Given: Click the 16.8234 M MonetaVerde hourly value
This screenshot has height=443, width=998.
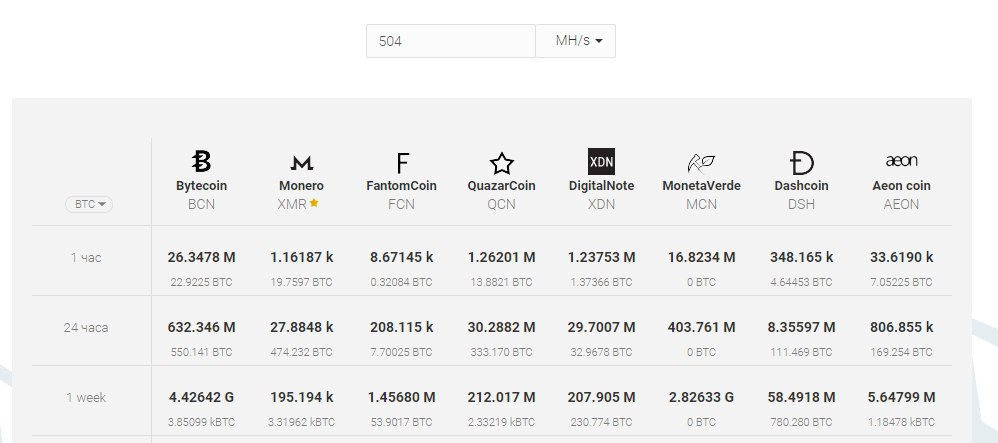Looking at the screenshot, I should coord(701,258).
